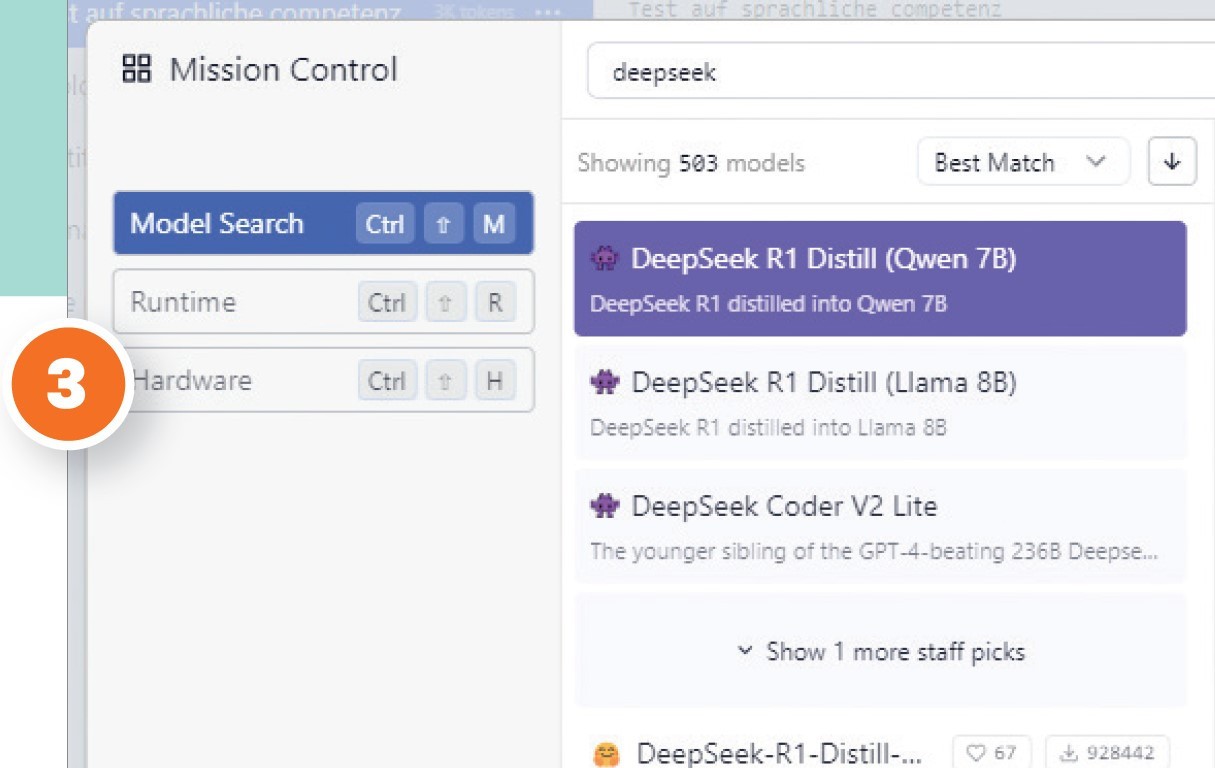Switch to the Runtime tab

[x=323, y=302]
